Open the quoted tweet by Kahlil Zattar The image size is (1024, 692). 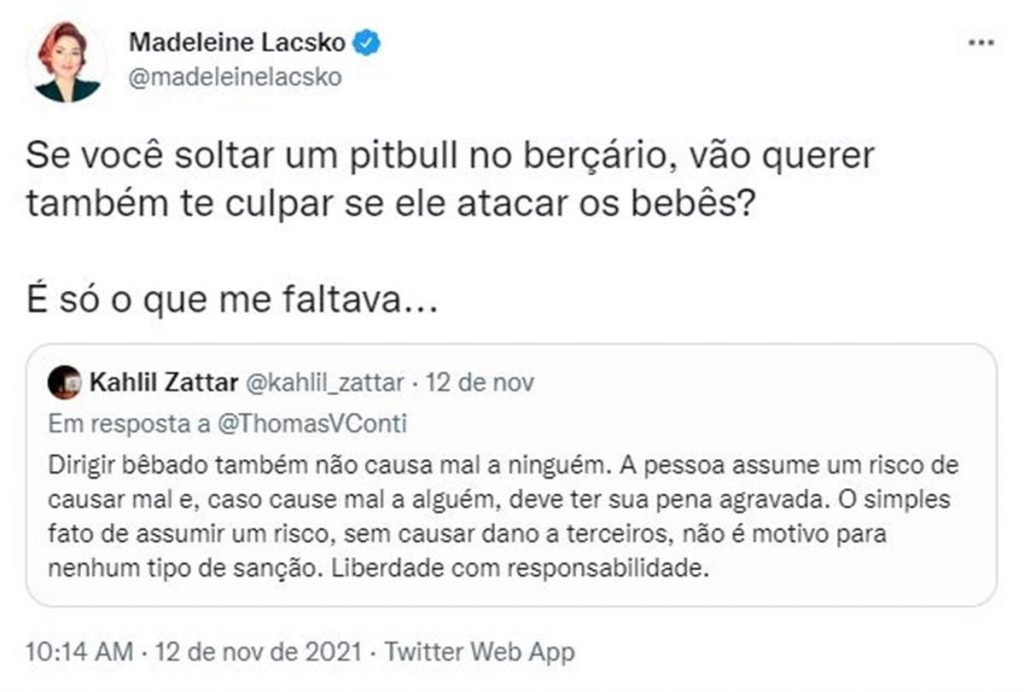click(512, 475)
